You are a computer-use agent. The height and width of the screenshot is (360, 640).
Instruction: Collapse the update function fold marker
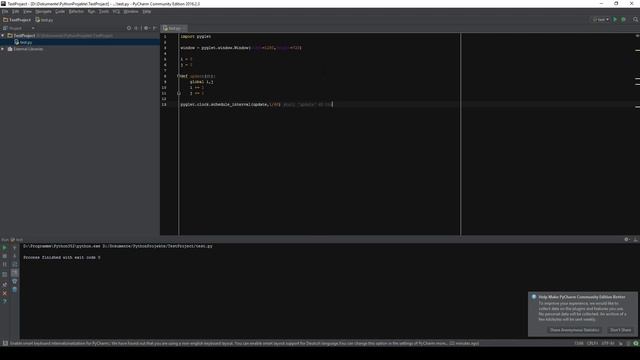pos(179,76)
